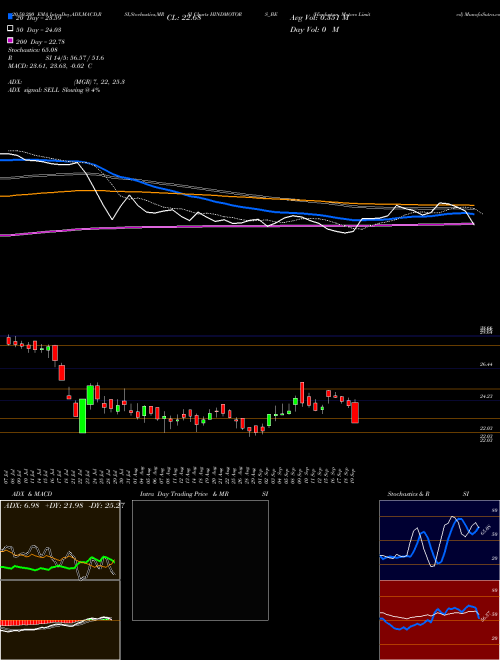This screenshot has width=500, height=660.
Task: Click the 24.23 price level label
Action: (x=486, y=396)
